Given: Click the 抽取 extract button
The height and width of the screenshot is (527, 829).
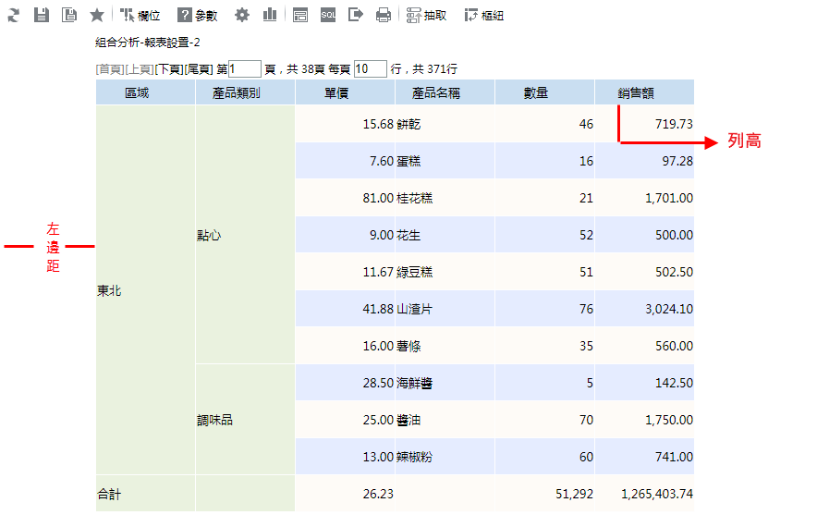Looking at the screenshot, I should [427, 15].
